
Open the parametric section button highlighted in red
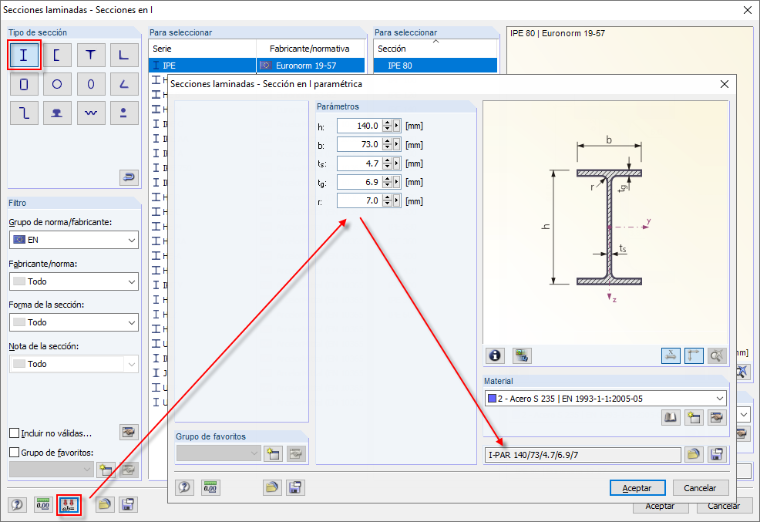(68, 505)
